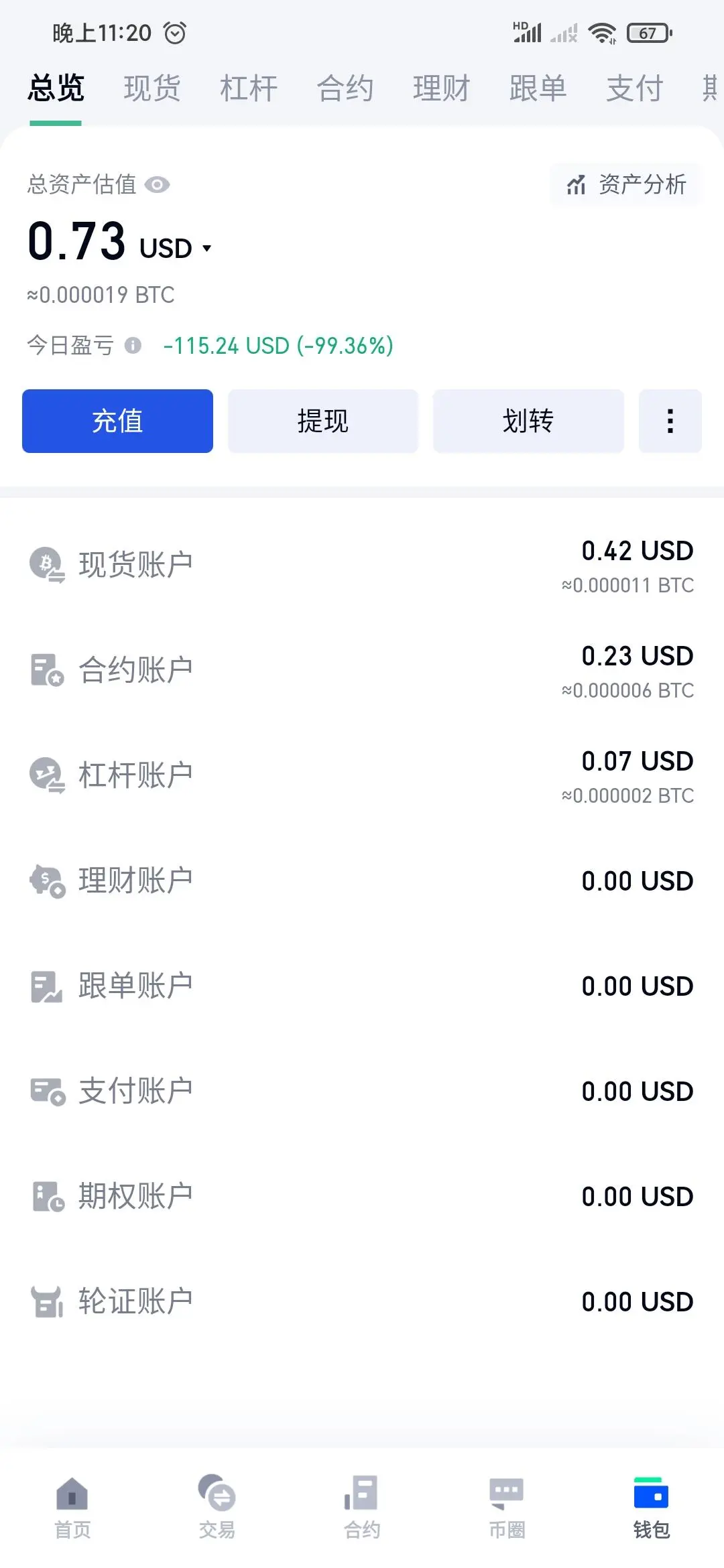Switch to the 杠杆 tab

[x=249, y=88]
